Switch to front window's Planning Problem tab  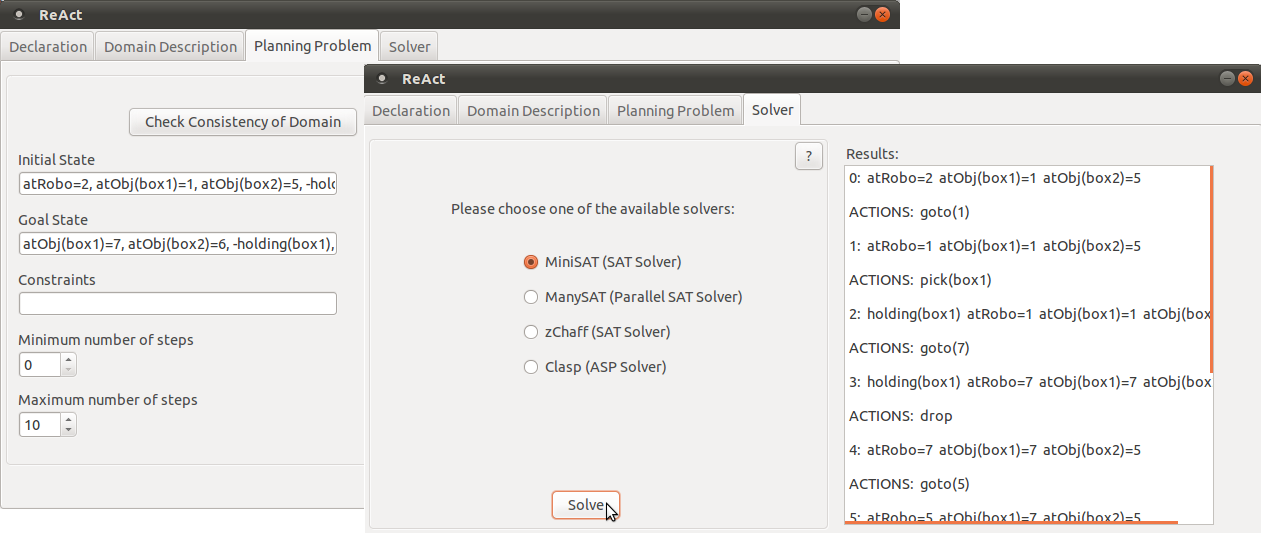click(676, 111)
